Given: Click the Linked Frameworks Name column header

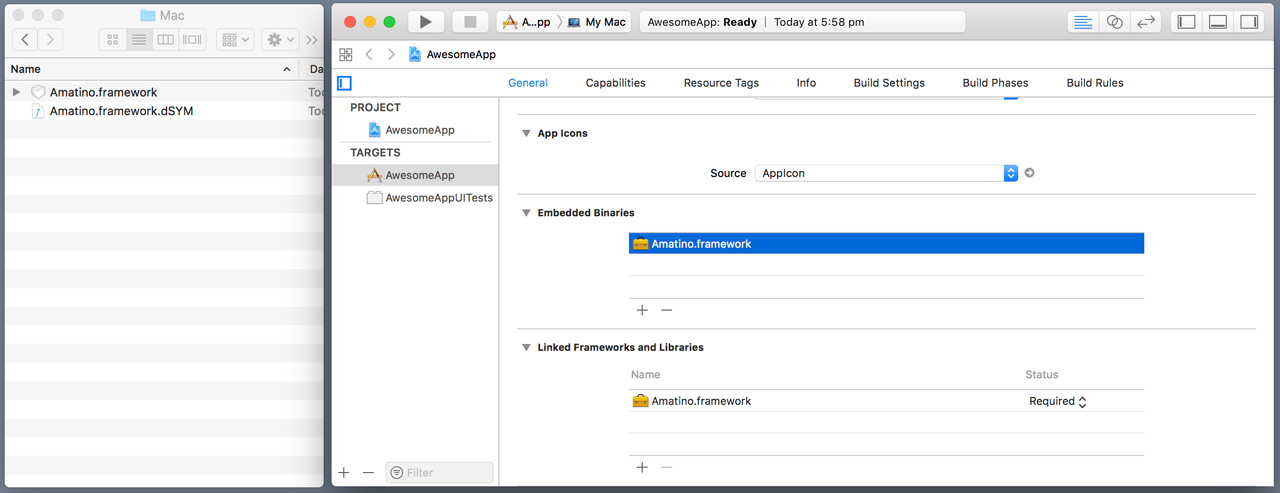Looking at the screenshot, I should click(x=646, y=375).
